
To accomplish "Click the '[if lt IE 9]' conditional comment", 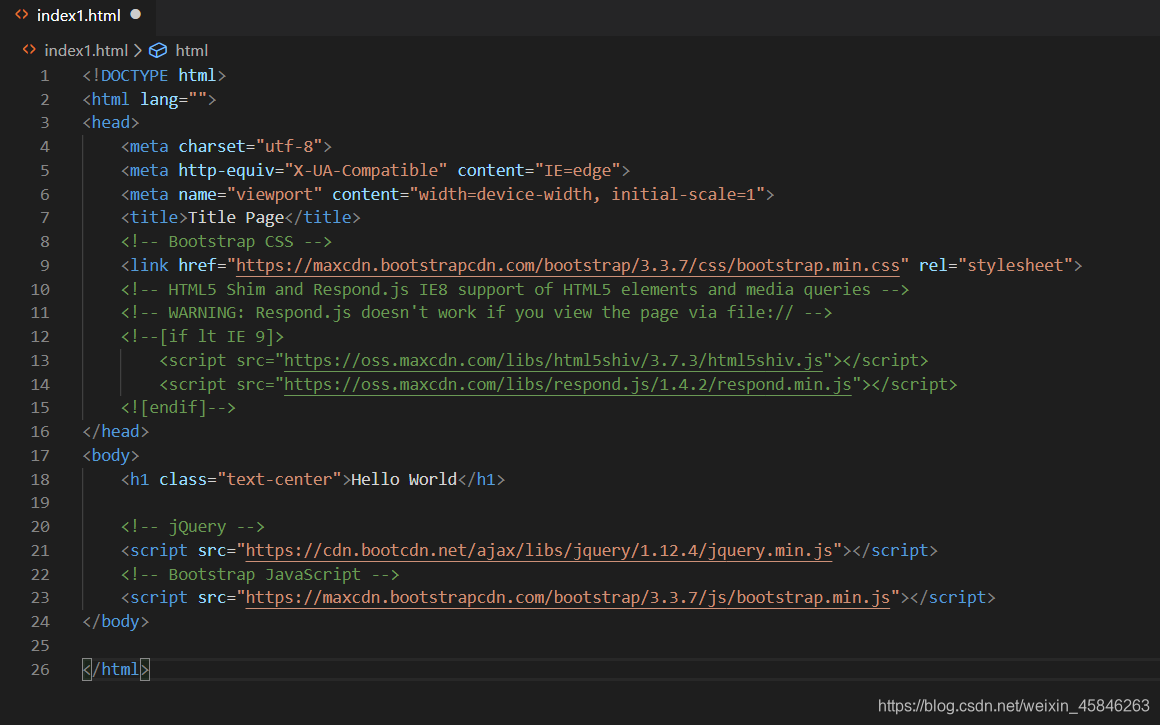I will pos(203,337).
